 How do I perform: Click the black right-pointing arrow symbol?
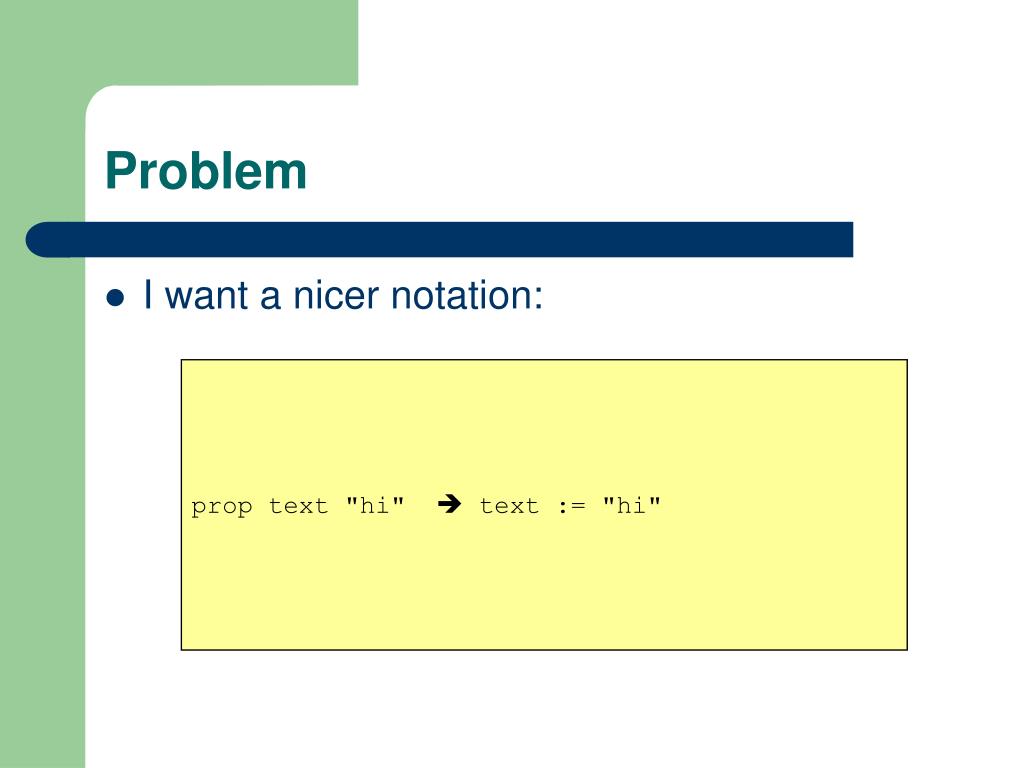tap(449, 504)
